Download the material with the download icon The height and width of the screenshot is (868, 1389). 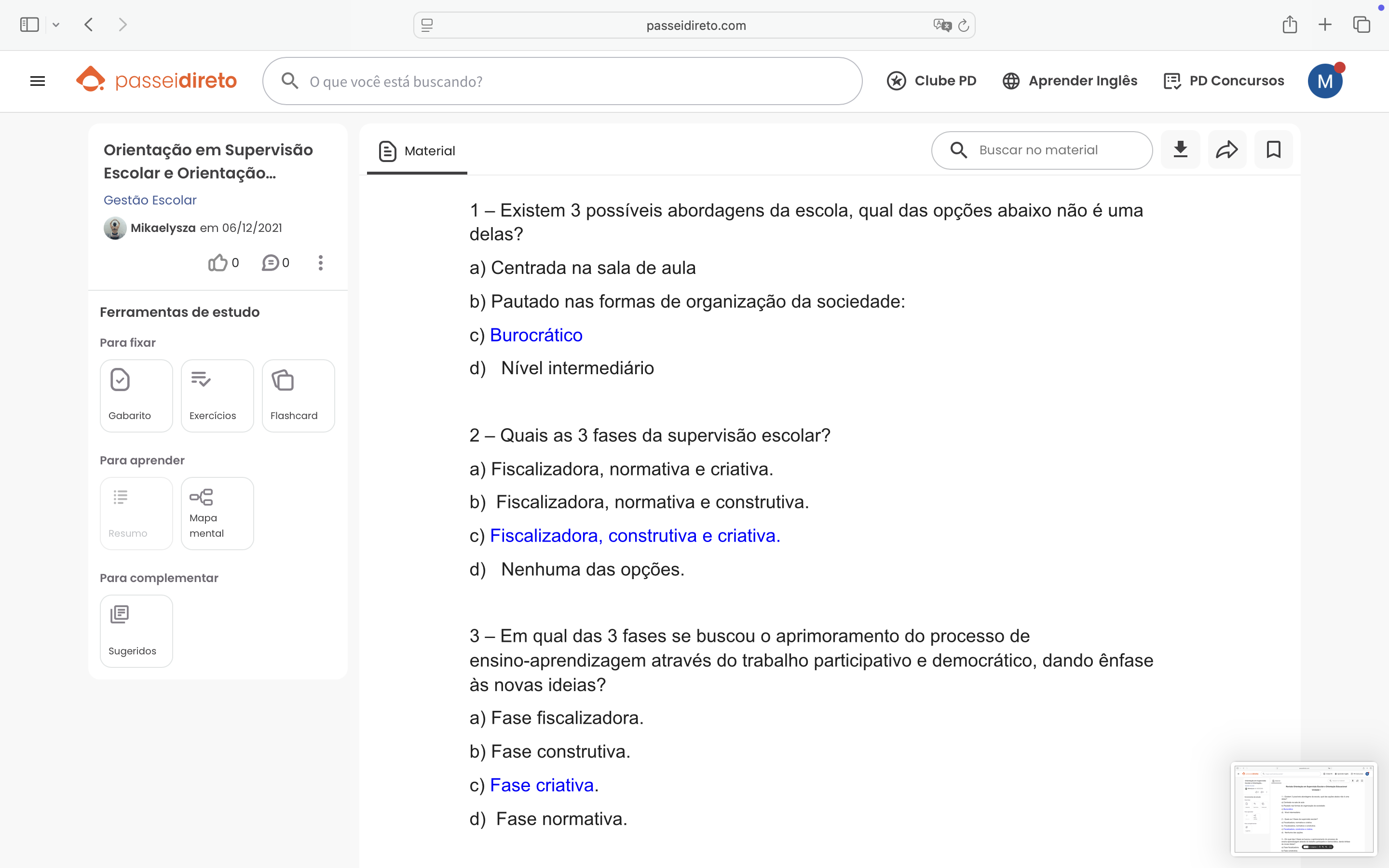pyautogui.click(x=1180, y=150)
